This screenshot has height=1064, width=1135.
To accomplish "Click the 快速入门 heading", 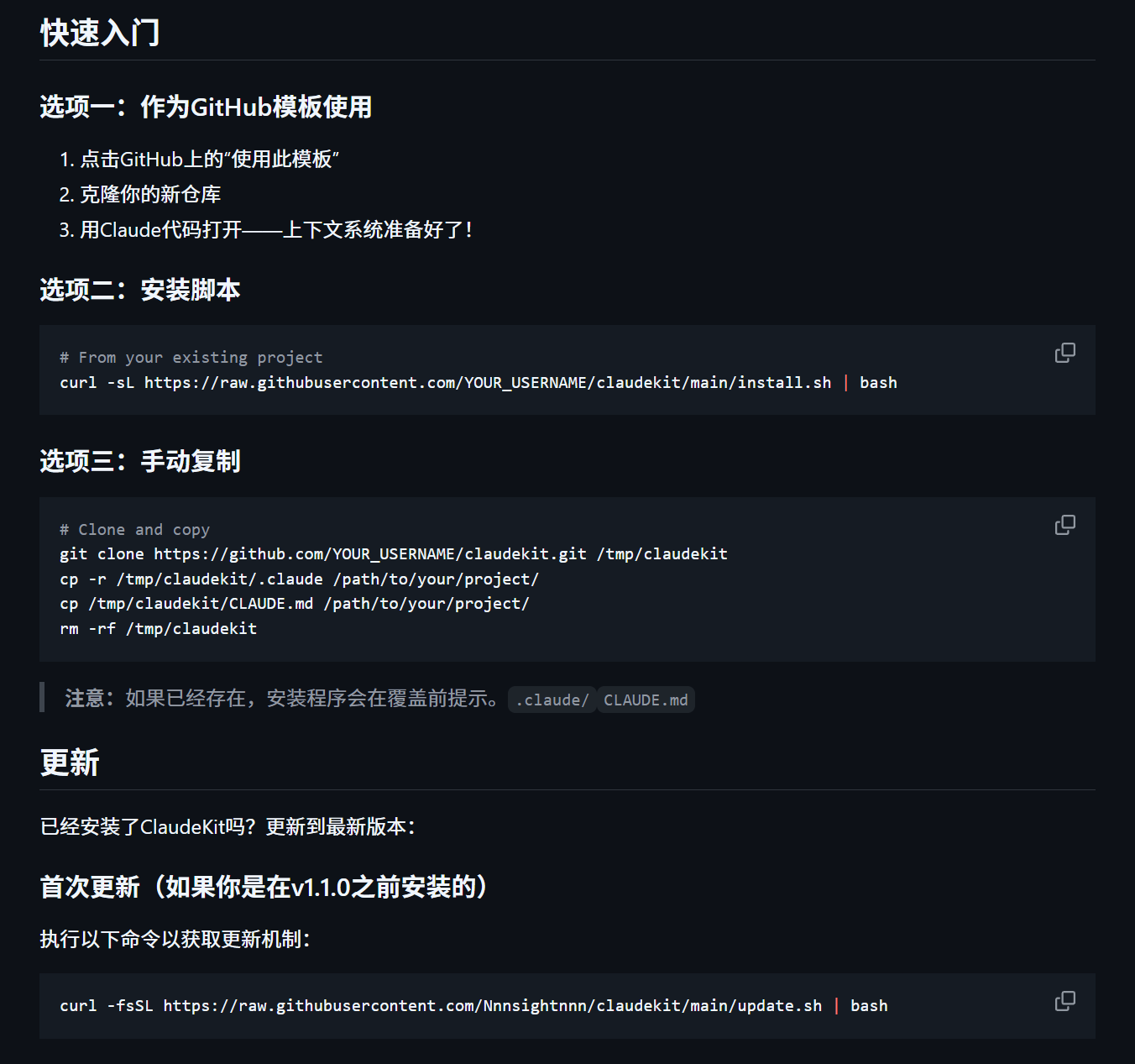I will tap(100, 34).
